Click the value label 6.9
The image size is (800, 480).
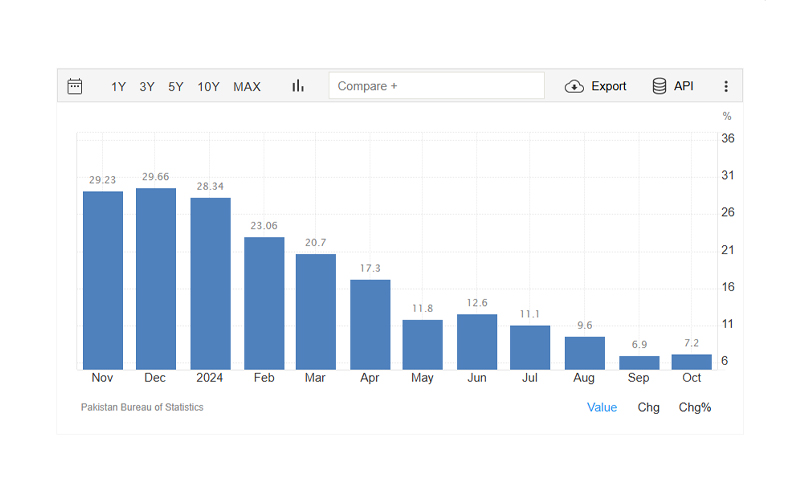coord(639,344)
